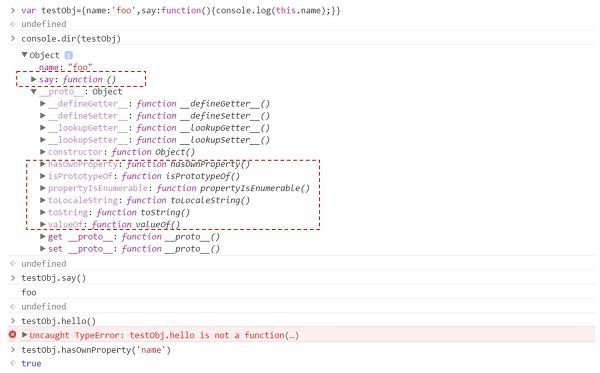Viewport: 600px width, 373px height.
Task: Select the name: "foo" property row
Action: [65, 67]
